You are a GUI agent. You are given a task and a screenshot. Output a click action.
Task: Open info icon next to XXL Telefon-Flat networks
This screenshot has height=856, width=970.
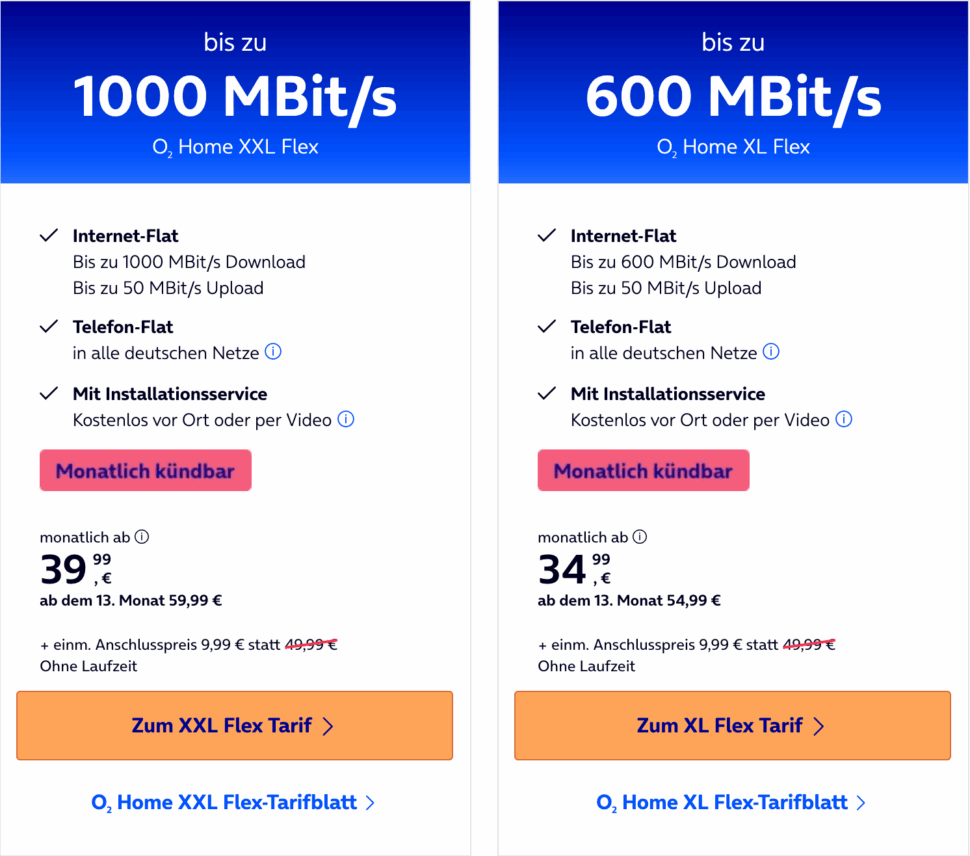point(273,352)
